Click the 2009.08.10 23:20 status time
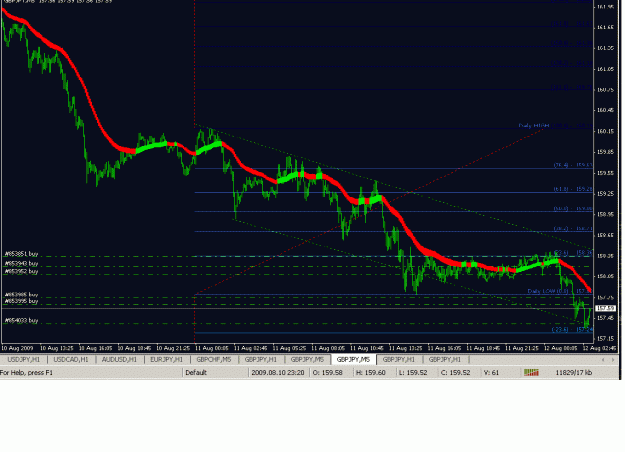Image resolution: width=625 pixels, height=452 pixels. tap(278, 373)
